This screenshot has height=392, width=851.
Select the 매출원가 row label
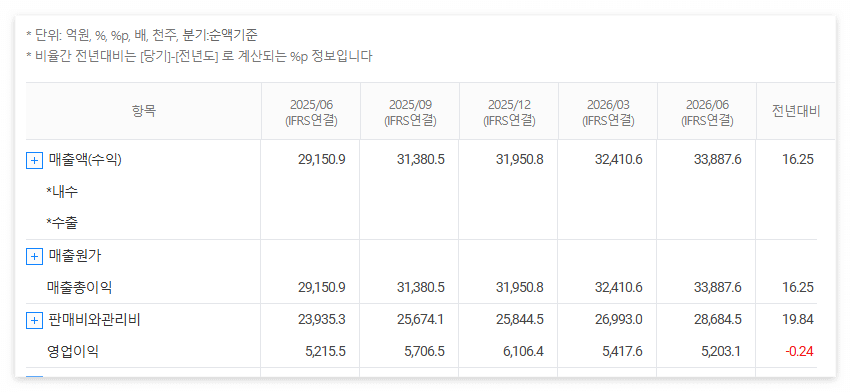[x=74, y=256]
